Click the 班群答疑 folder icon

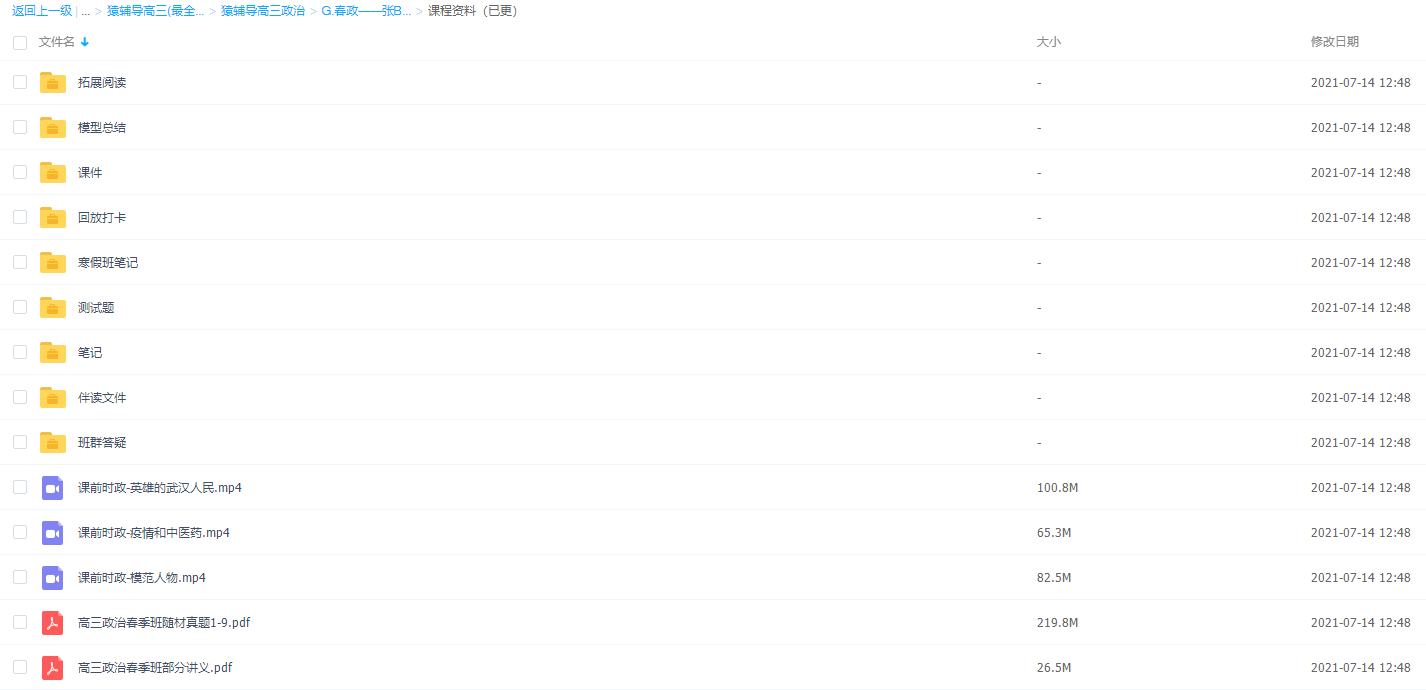(x=53, y=443)
